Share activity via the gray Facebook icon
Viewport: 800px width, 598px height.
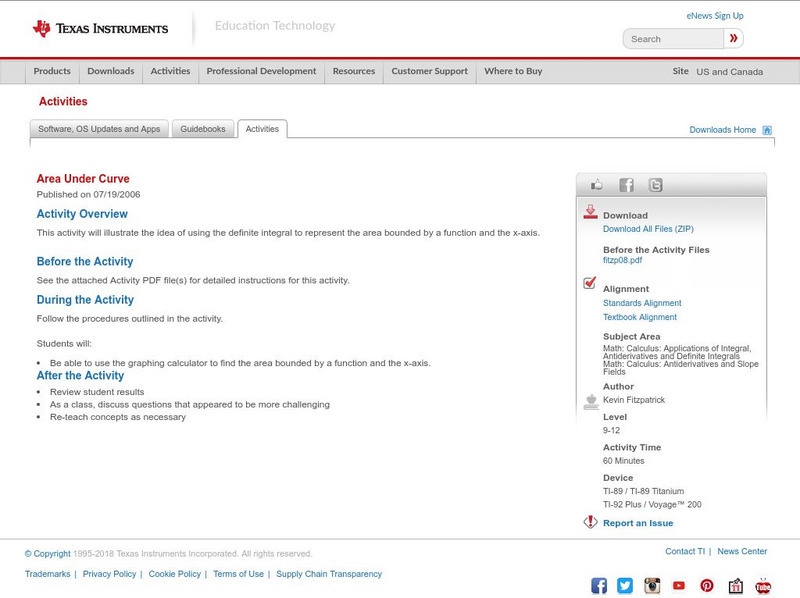[x=626, y=185]
